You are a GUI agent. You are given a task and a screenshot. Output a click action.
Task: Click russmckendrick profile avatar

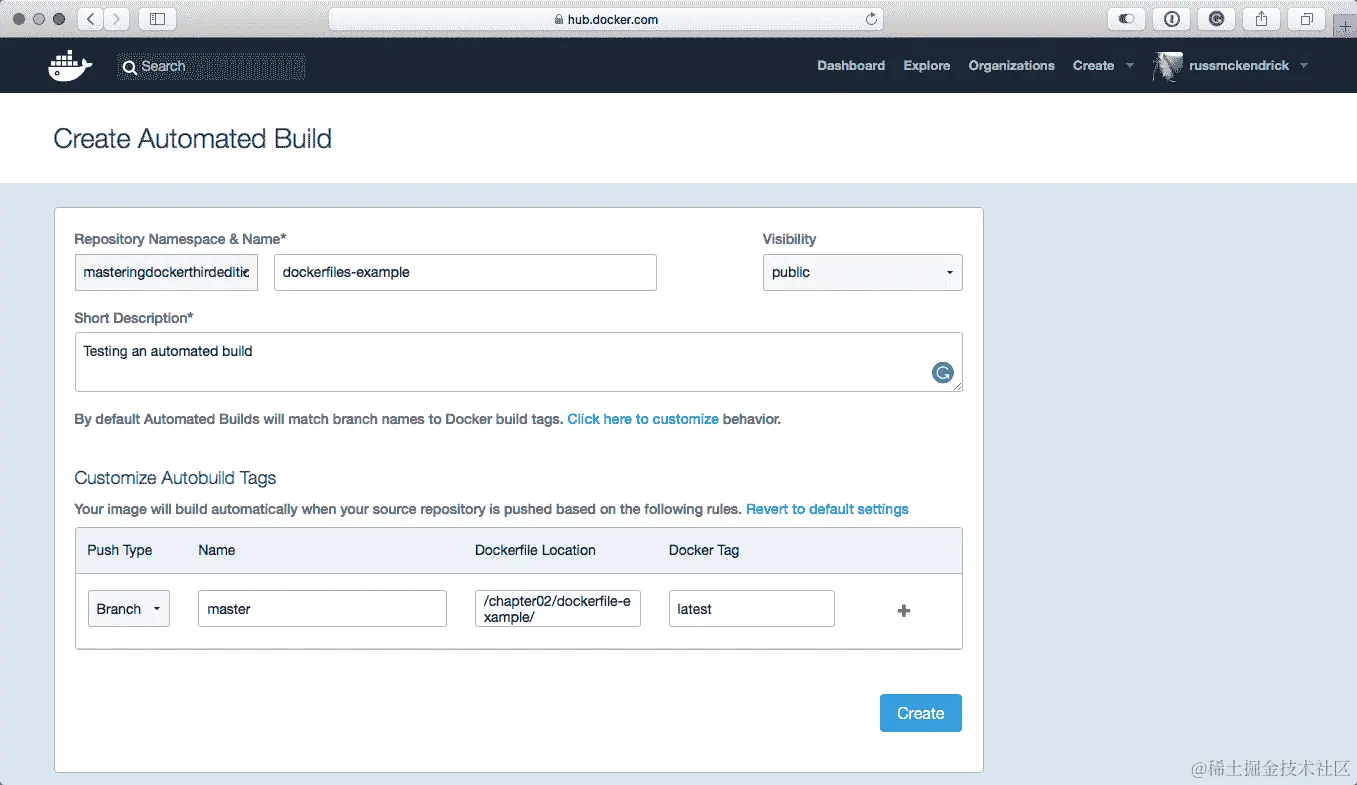coord(1168,66)
